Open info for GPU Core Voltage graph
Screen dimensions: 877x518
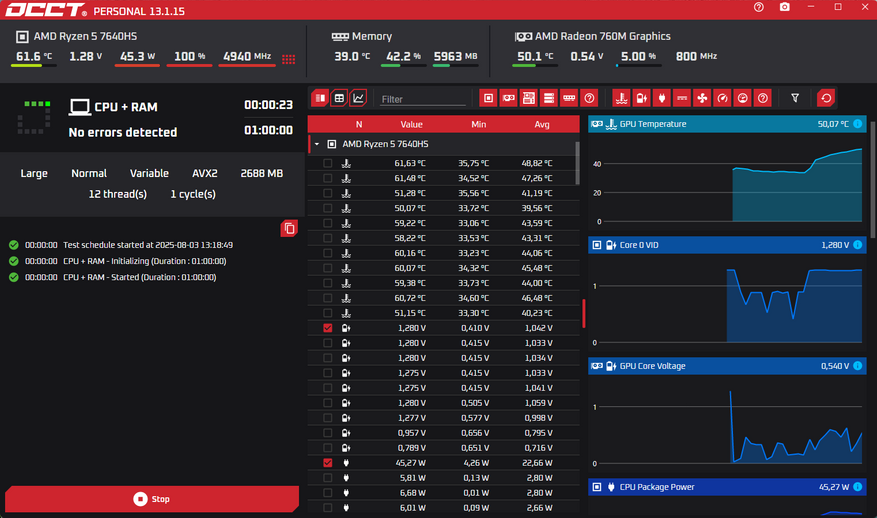[857, 366]
